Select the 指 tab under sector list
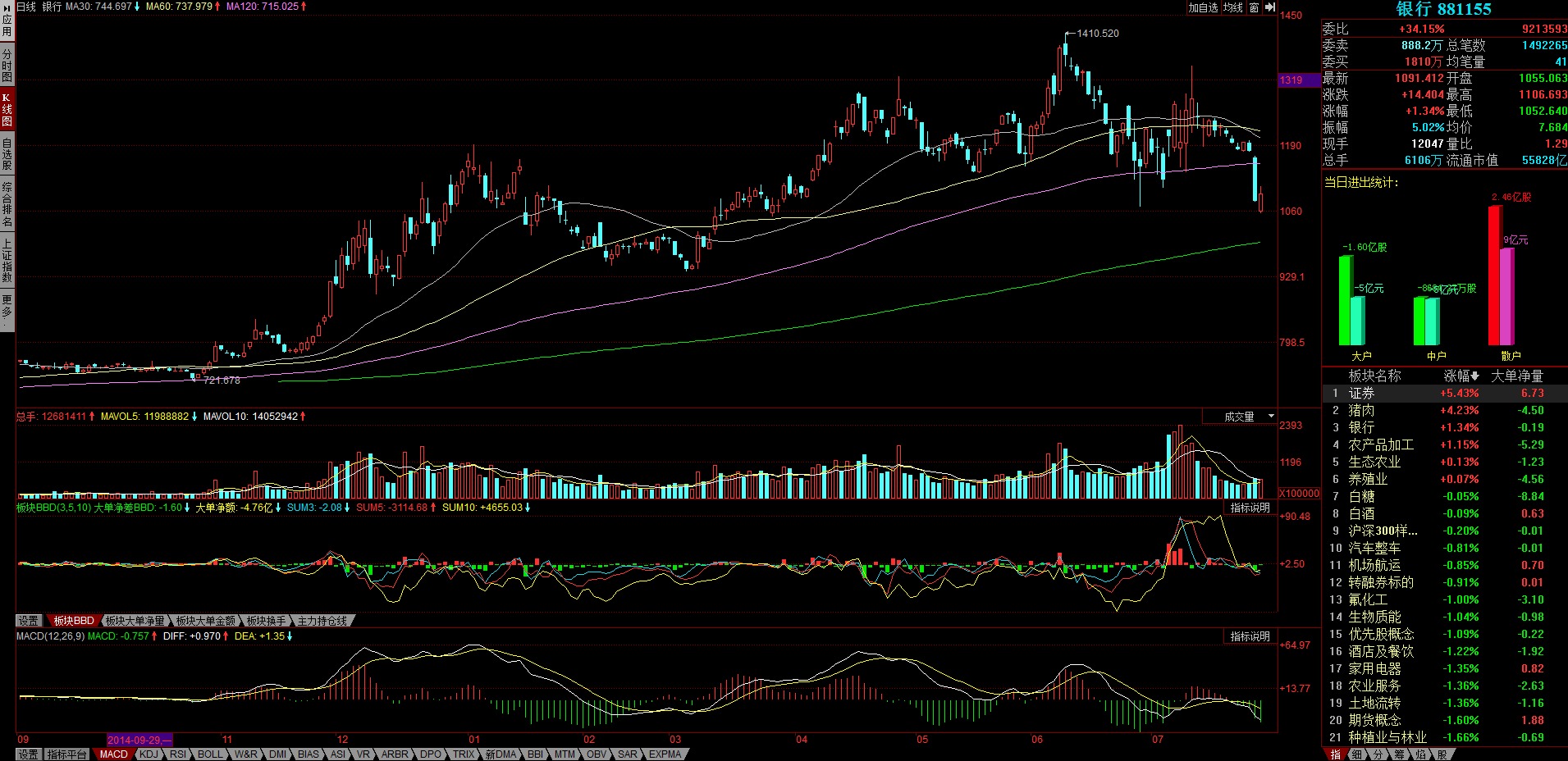The width and height of the screenshot is (1568, 761). [x=1335, y=754]
